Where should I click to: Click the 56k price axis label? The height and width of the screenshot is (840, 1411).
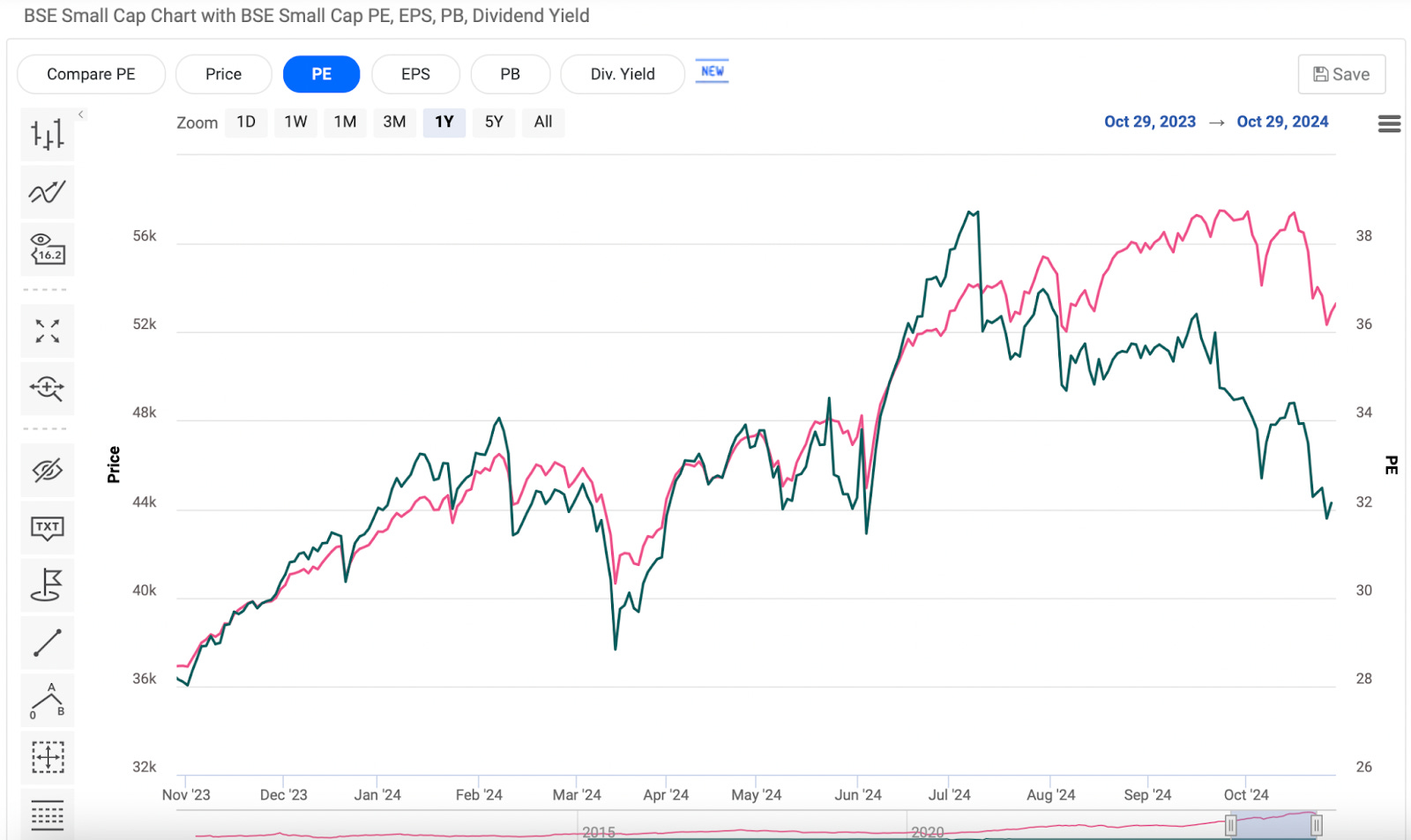[145, 236]
